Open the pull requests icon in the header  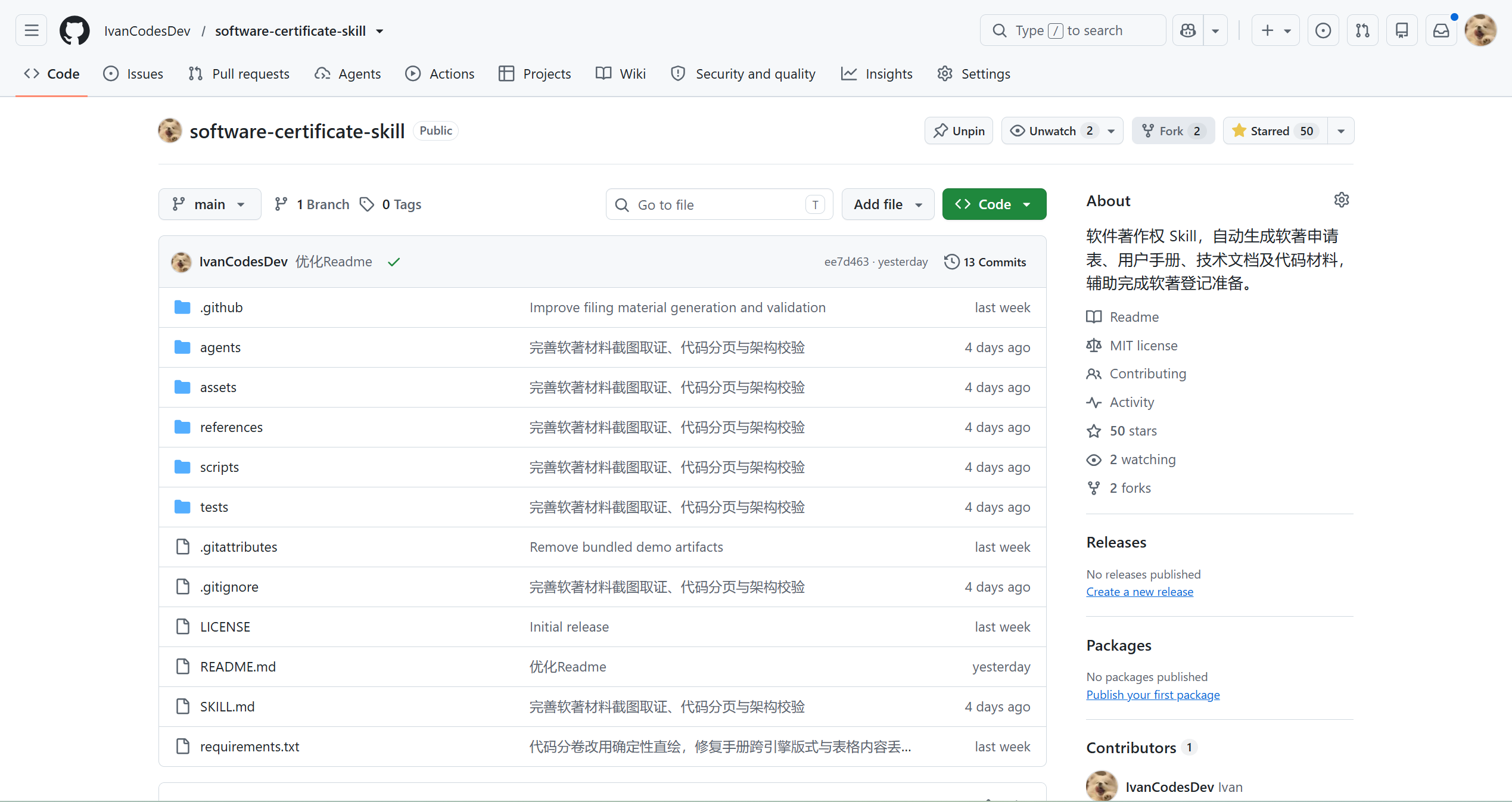[1362, 30]
